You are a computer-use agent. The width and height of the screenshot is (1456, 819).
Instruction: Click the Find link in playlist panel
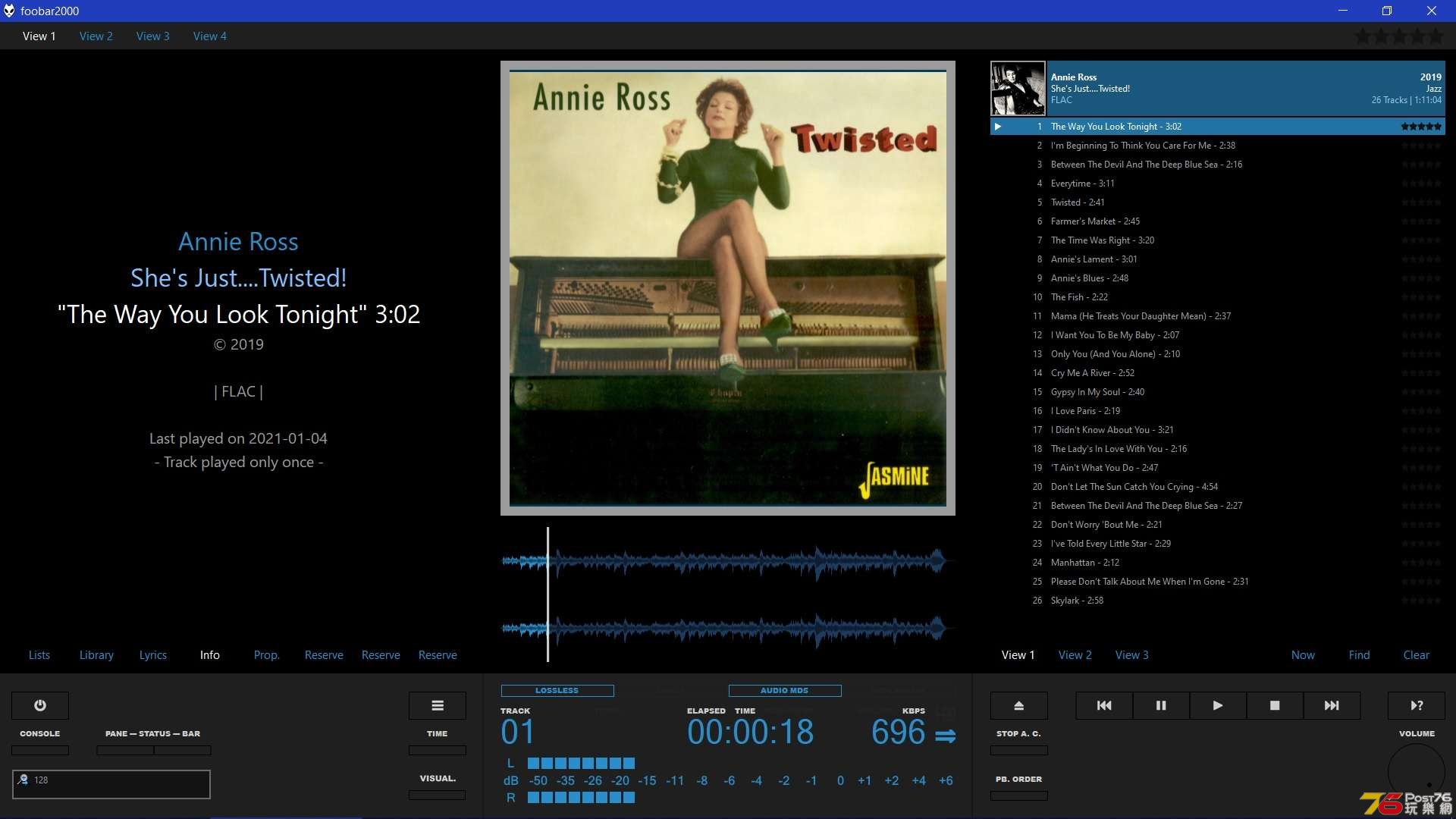[1360, 654]
